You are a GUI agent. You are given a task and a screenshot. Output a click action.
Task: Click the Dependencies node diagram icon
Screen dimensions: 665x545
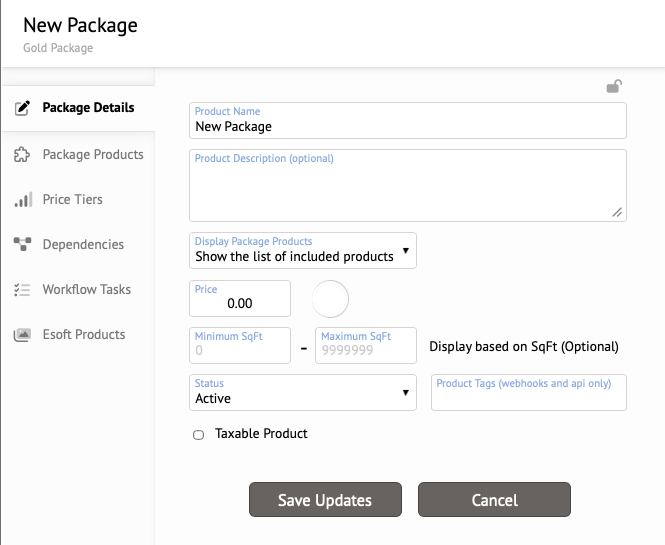(22, 244)
